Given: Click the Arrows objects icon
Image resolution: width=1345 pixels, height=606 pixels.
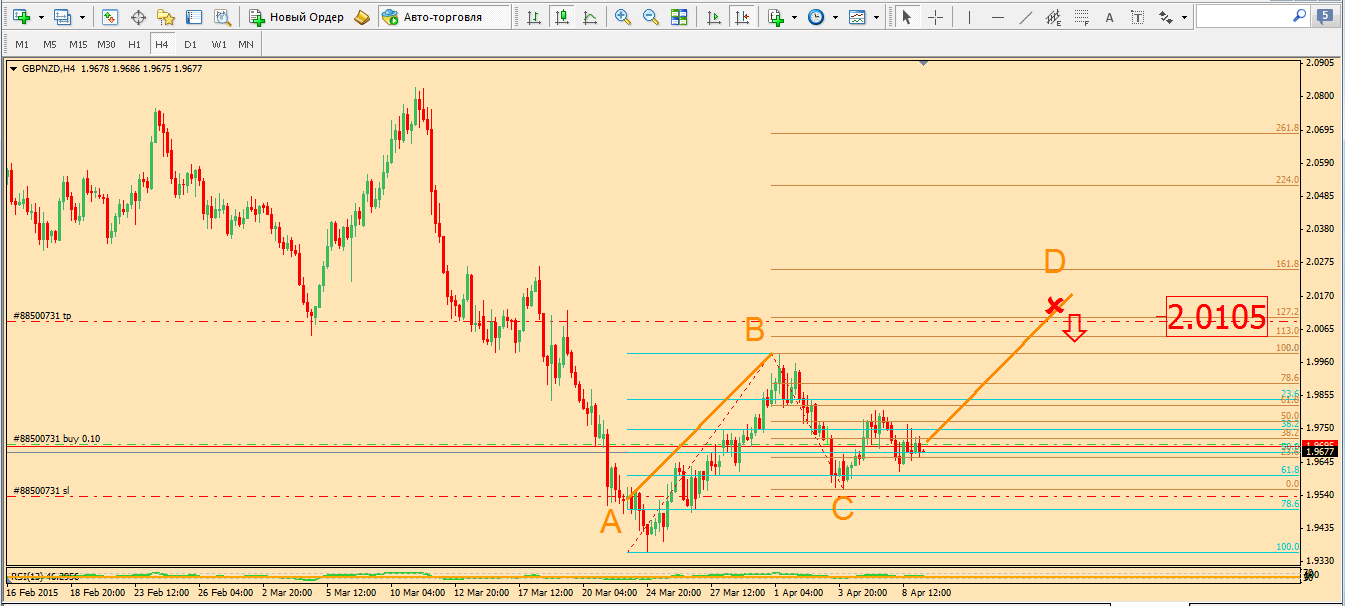Looking at the screenshot, I should (x=1166, y=17).
